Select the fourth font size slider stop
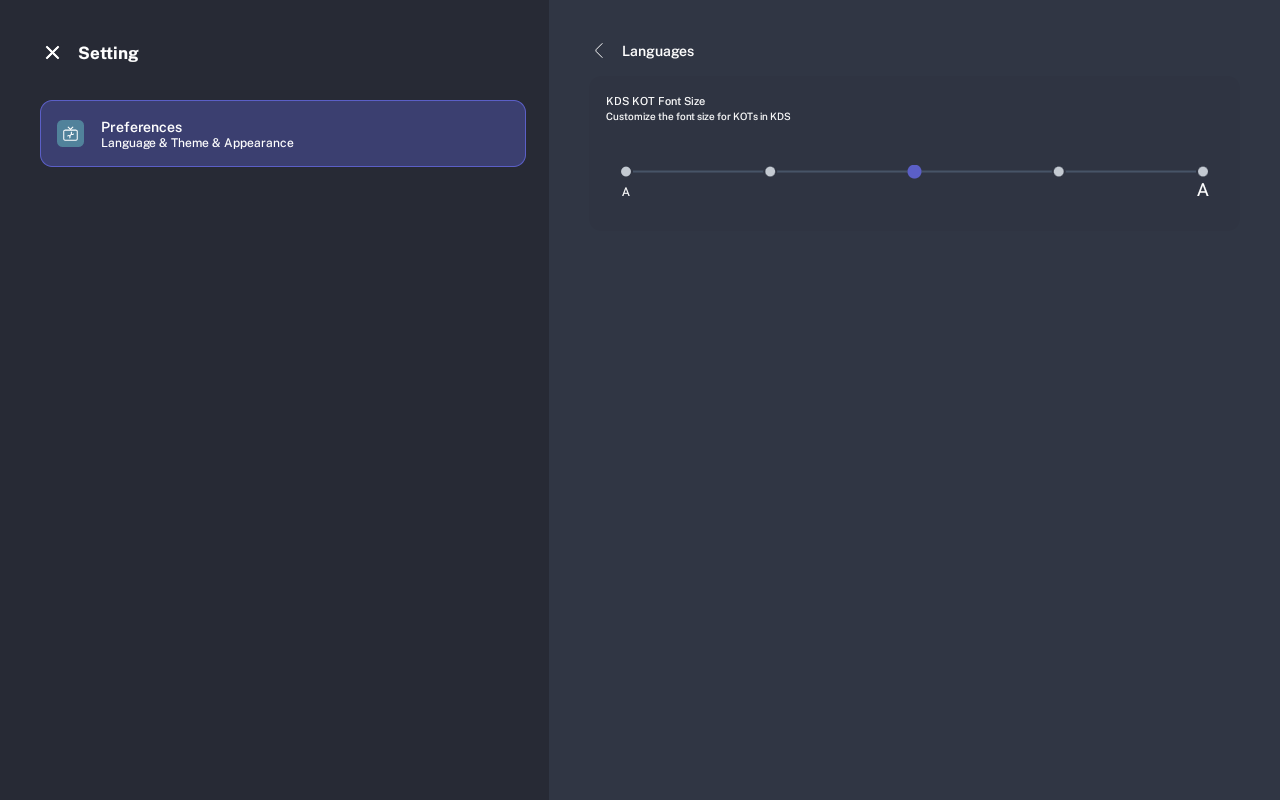1280x800 pixels. 1059,172
